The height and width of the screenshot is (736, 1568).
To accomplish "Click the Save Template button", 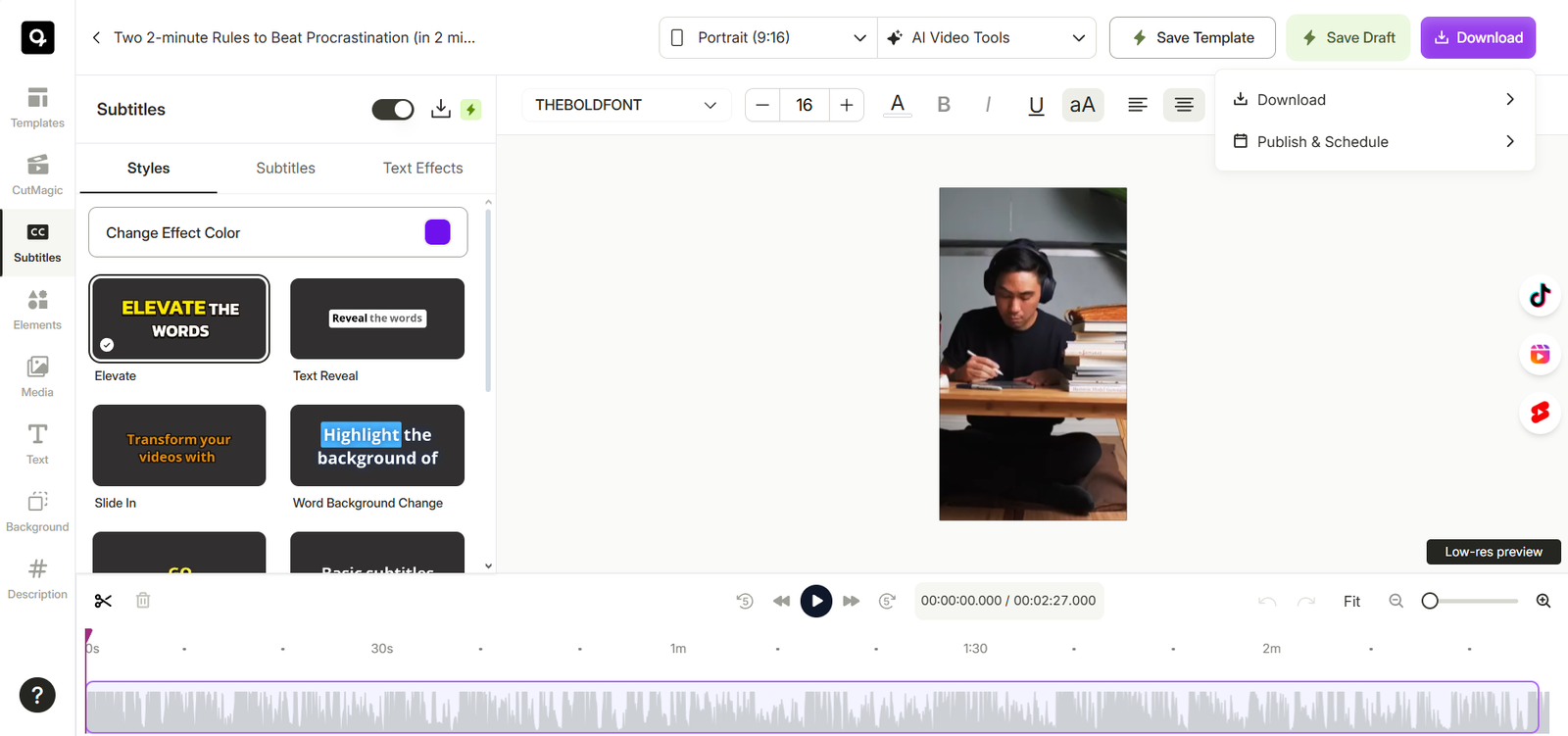I will click(x=1192, y=37).
